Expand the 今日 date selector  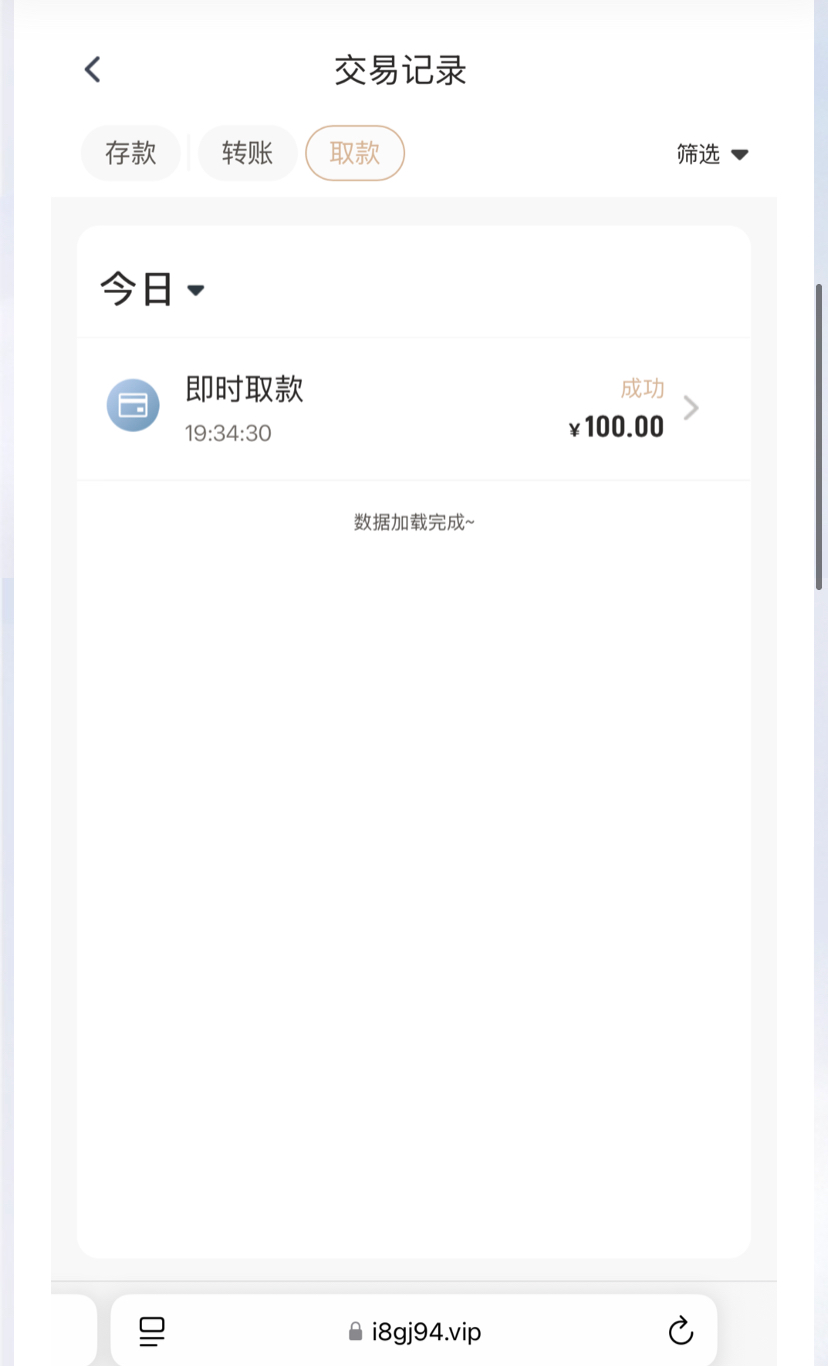coord(137,290)
